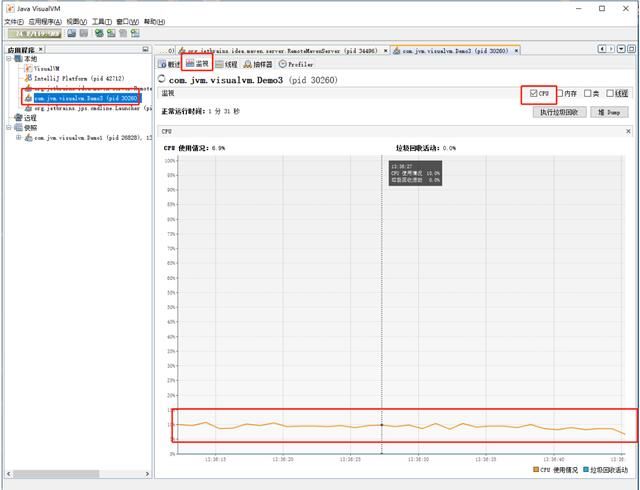640x490 pixels.
Task: Open the VisualVM node icon in tree
Action: coord(28,69)
